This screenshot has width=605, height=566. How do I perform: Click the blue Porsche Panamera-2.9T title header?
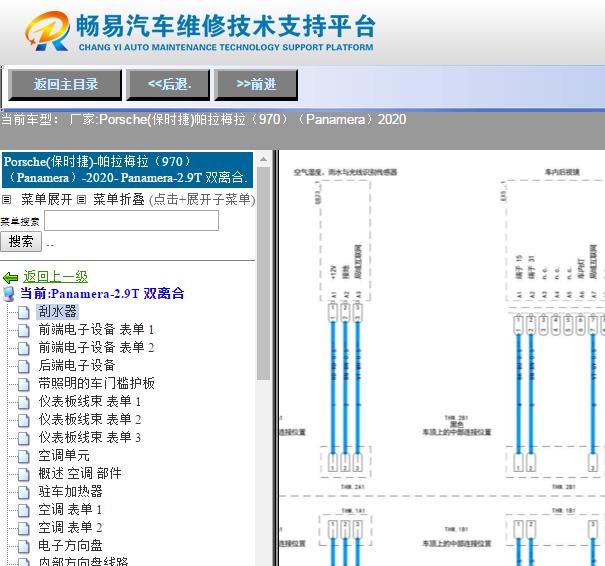[x=127, y=170]
